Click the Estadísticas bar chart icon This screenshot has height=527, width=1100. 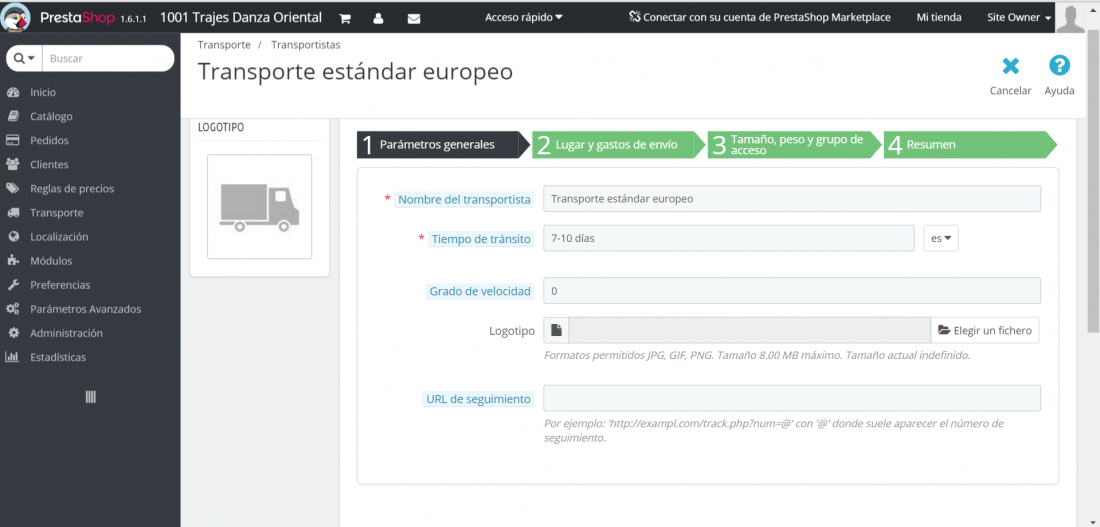12,357
